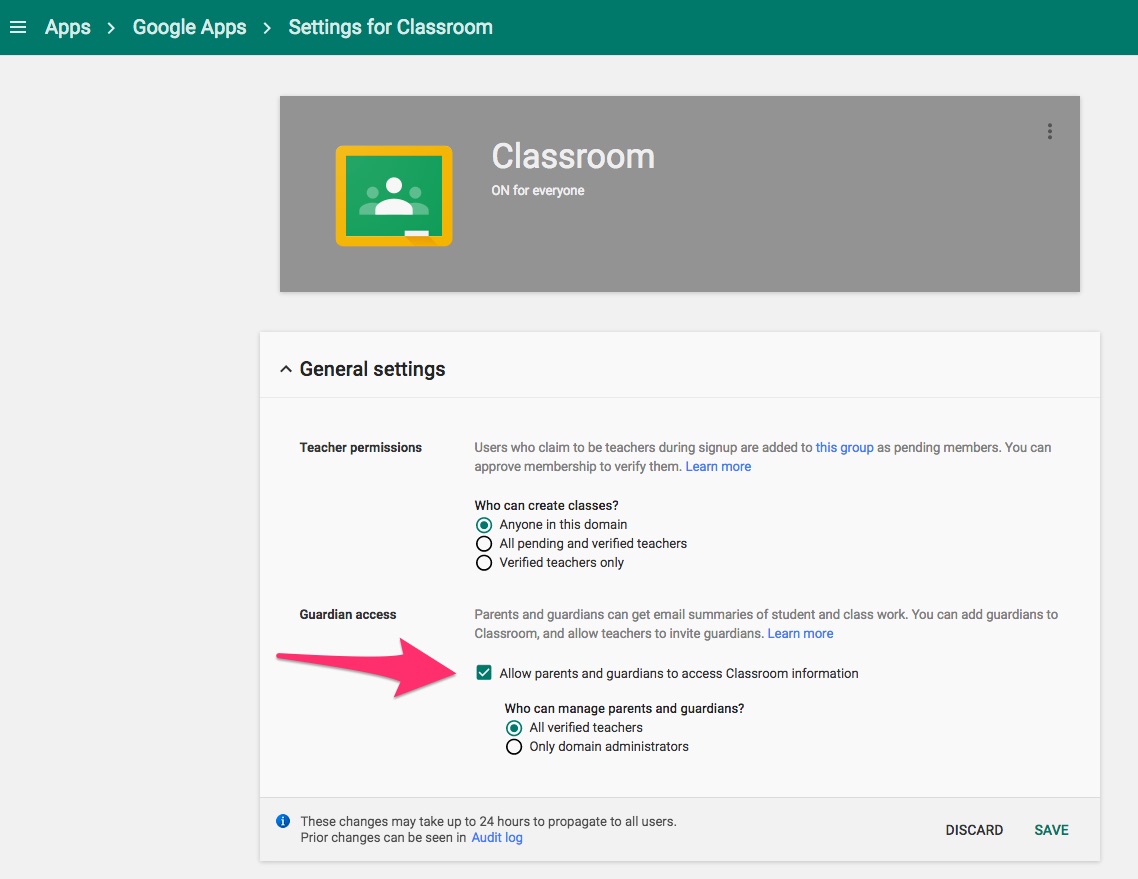Open Learn more under Teacher permissions
Viewport: 1138px width, 879px height.
pos(718,466)
